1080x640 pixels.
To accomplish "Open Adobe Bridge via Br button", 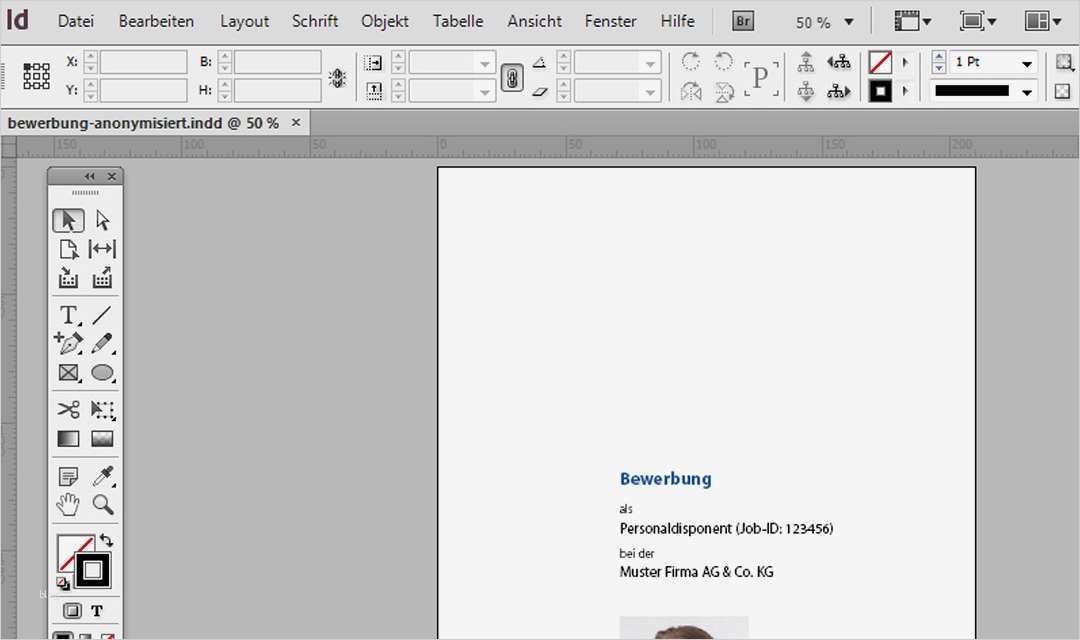I will pos(742,21).
